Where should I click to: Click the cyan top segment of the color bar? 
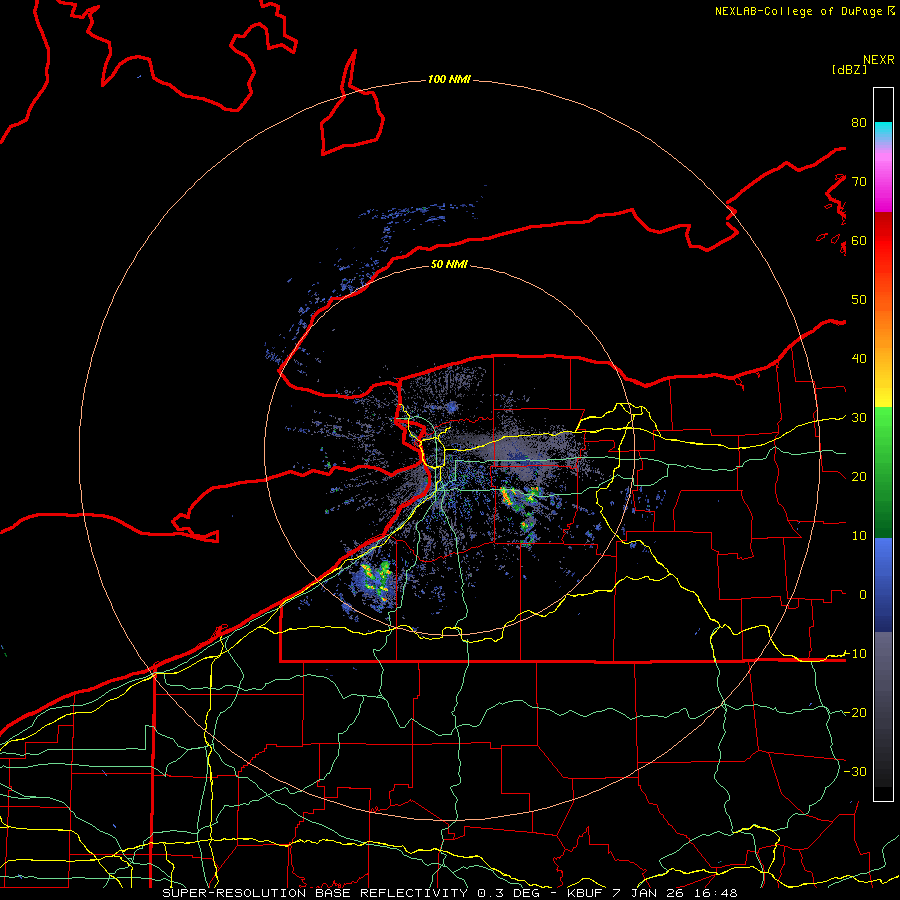pos(883,131)
